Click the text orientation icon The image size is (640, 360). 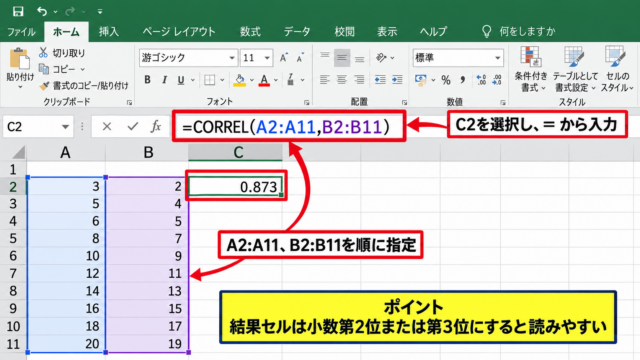tap(381, 58)
